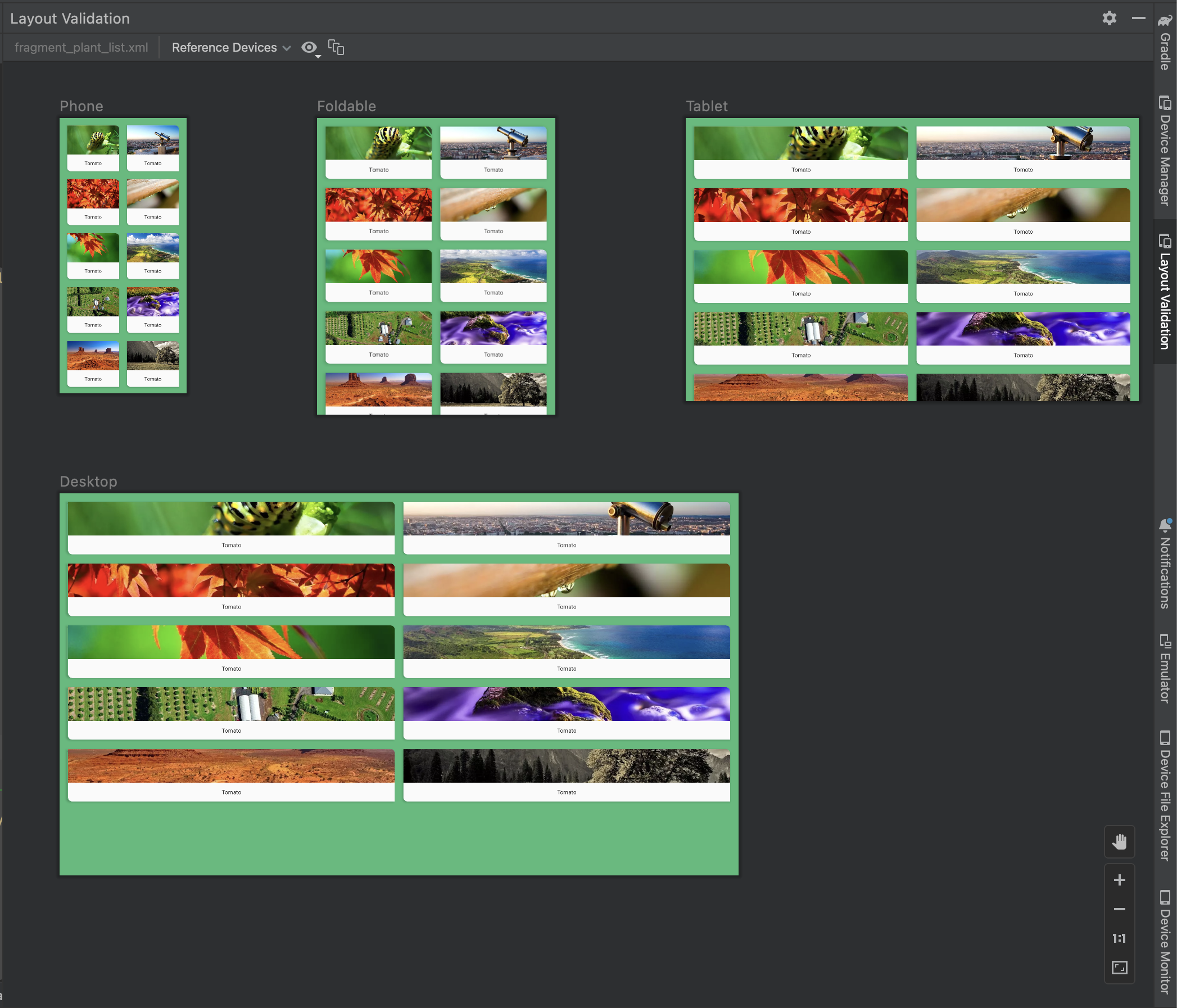Zoom in using the plus button

(1120, 880)
